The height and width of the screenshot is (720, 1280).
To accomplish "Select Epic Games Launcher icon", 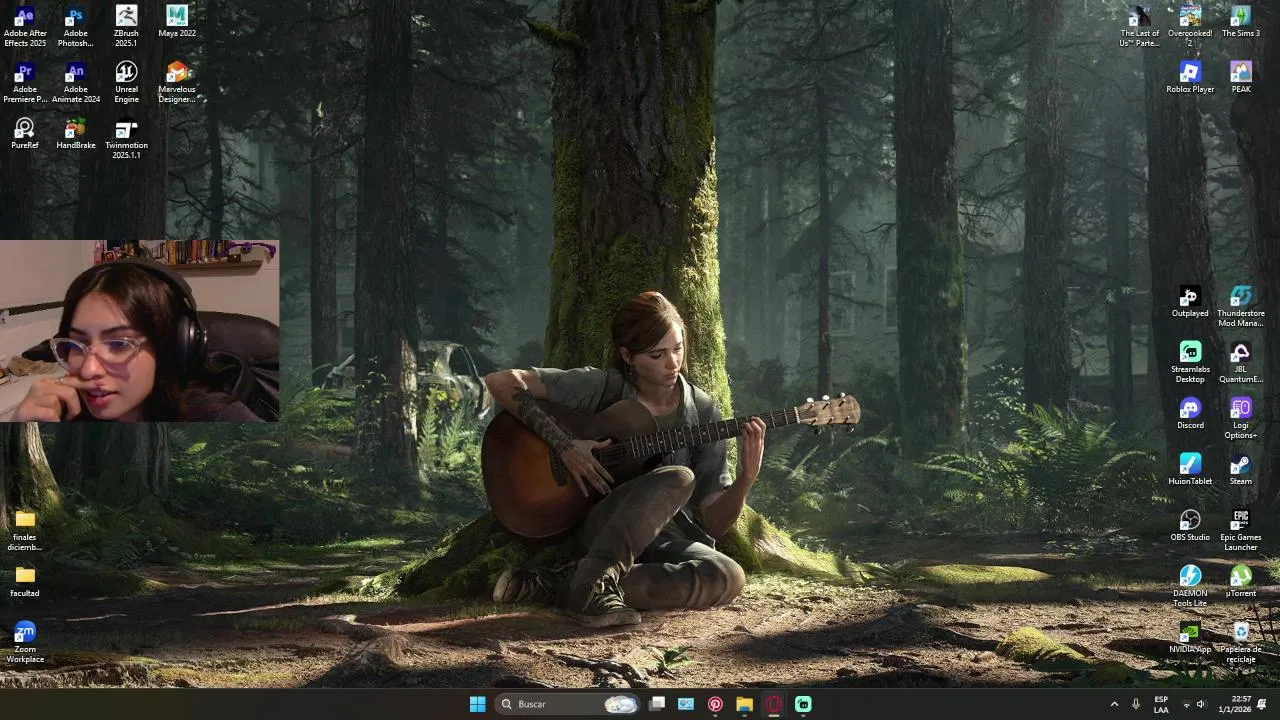I will tap(1241, 531).
